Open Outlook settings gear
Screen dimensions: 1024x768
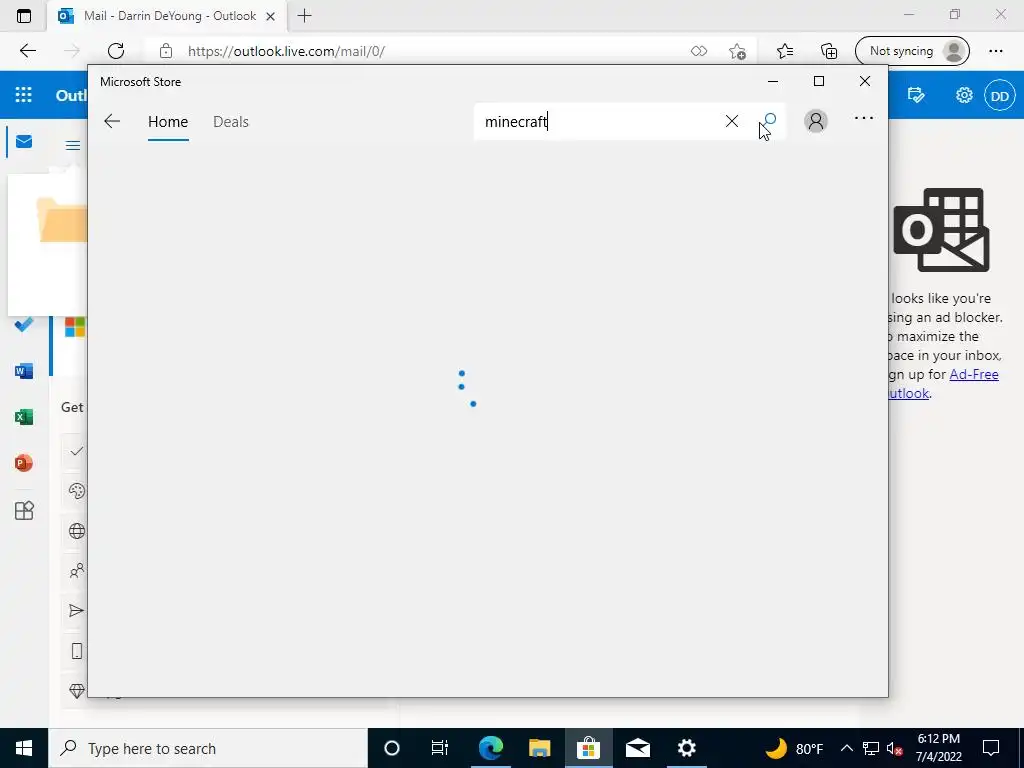point(964,95)
